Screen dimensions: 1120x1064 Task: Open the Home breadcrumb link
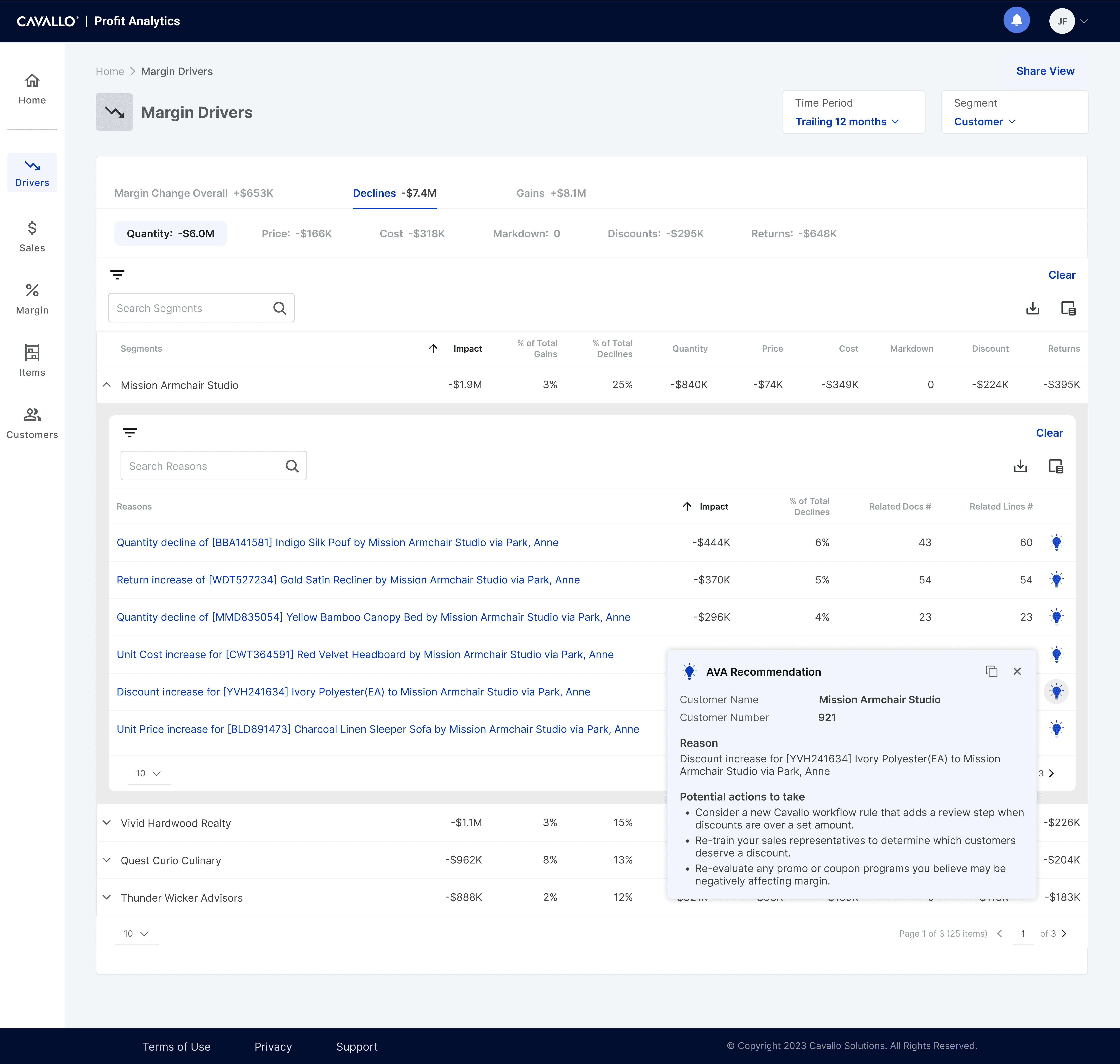[x=110, y=71]
